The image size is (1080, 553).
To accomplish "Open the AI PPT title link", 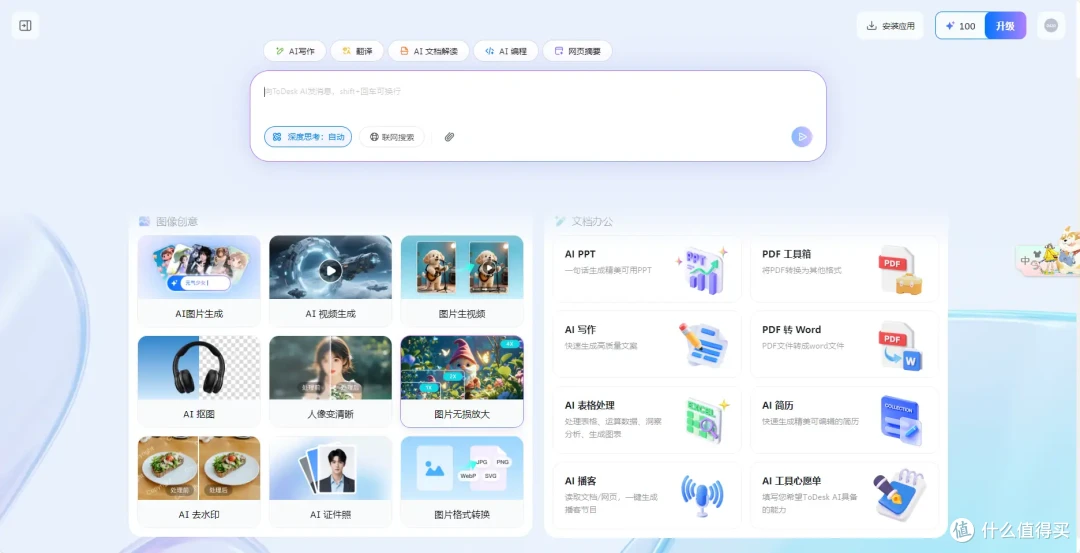I will tap(580, 254).
